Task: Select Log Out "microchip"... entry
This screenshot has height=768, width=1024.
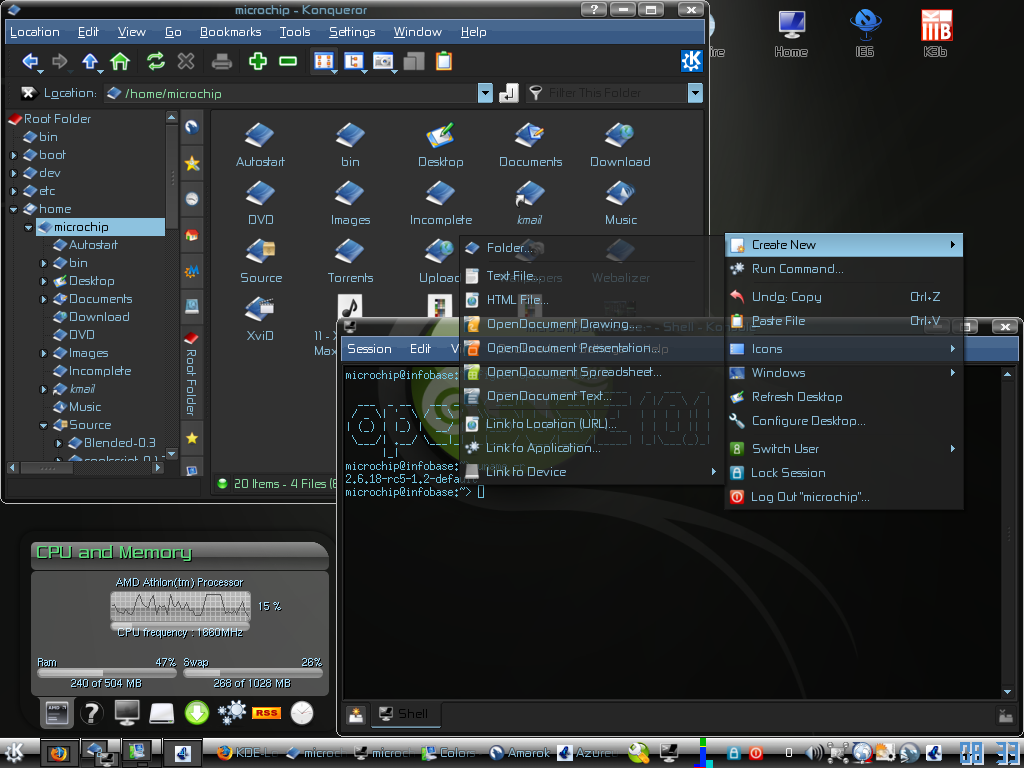Action: pos(844,496)
